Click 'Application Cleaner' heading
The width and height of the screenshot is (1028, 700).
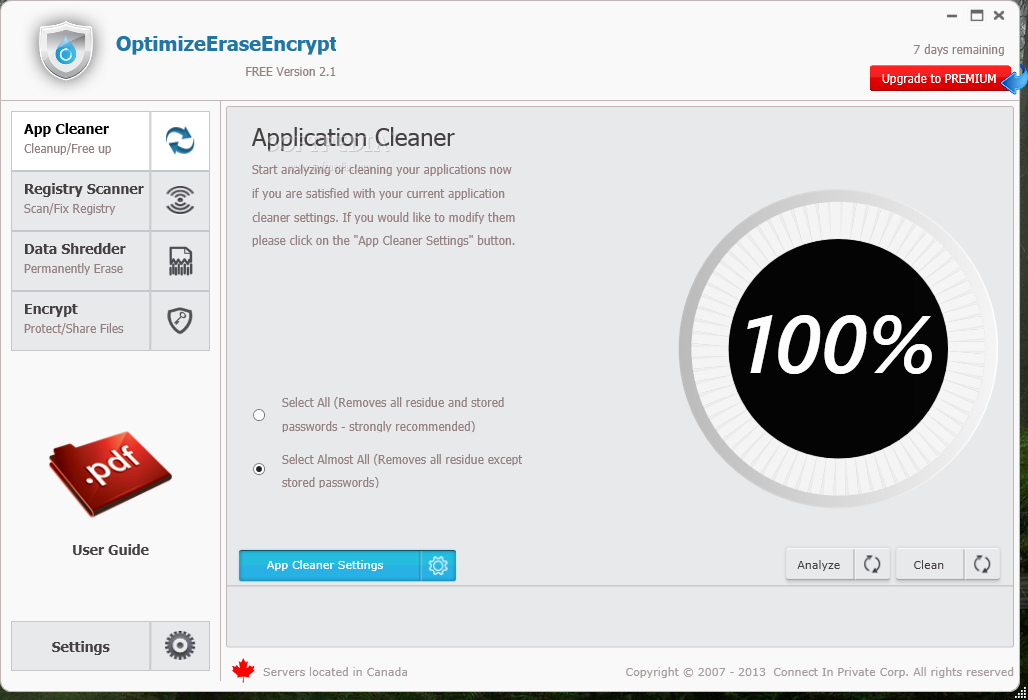click(353, 138)
